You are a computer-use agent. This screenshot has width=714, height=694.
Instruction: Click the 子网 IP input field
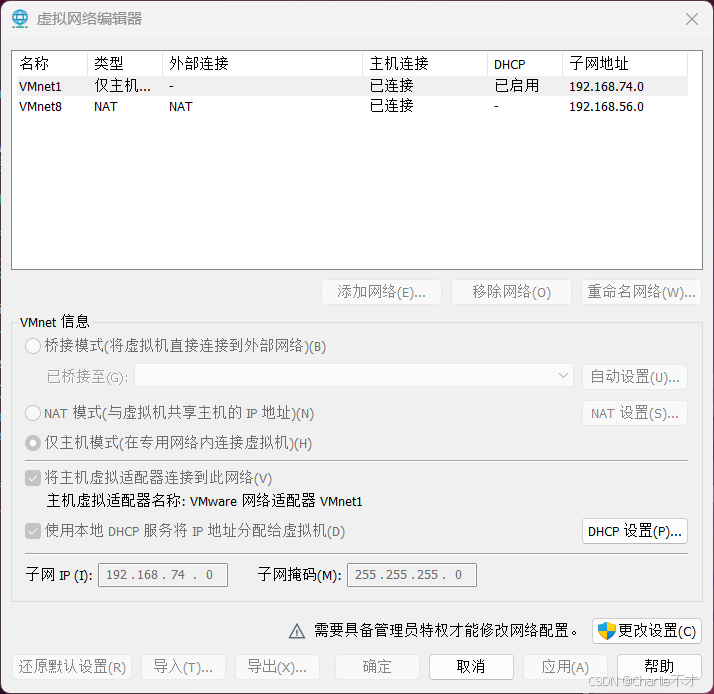point(163,575)
